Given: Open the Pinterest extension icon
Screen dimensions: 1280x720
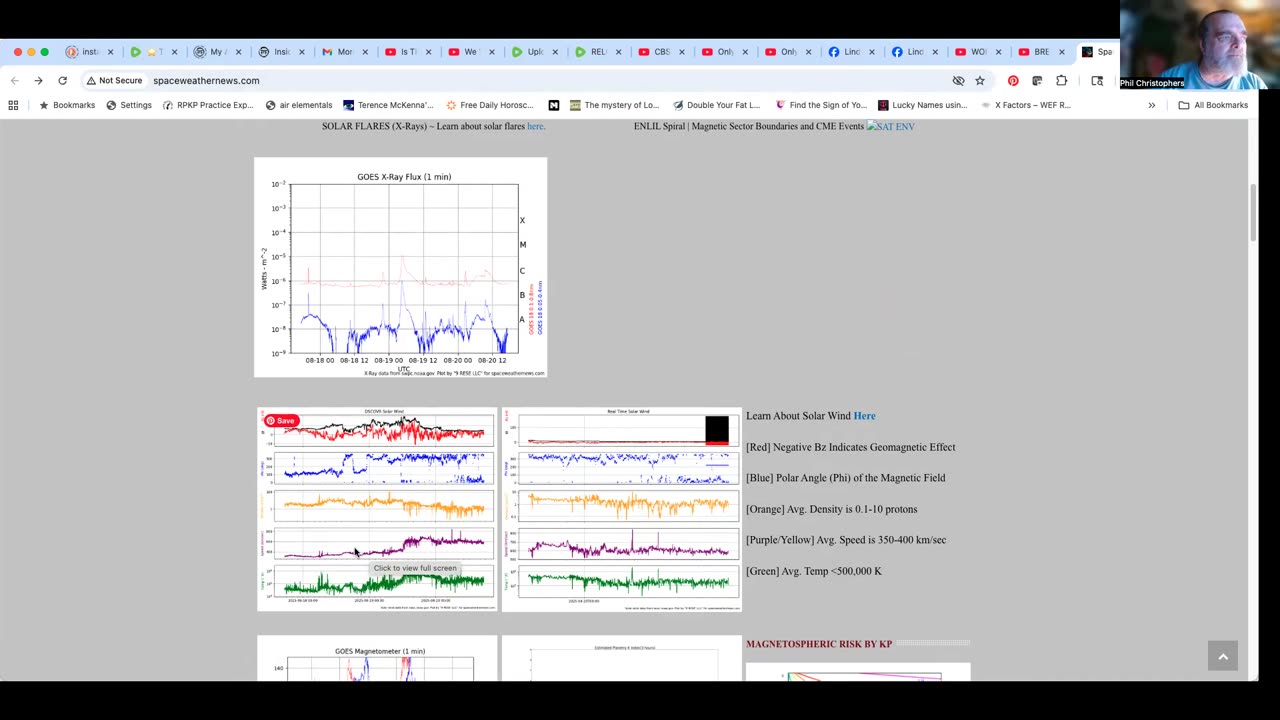Looking at the screenshot, I should [x=1013, y=80].
